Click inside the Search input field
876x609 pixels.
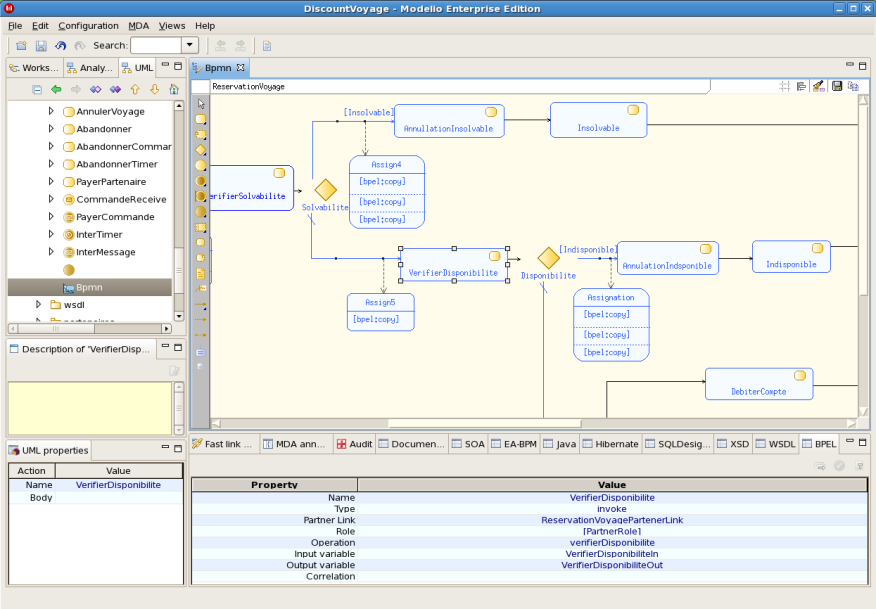tap(156, 45)
